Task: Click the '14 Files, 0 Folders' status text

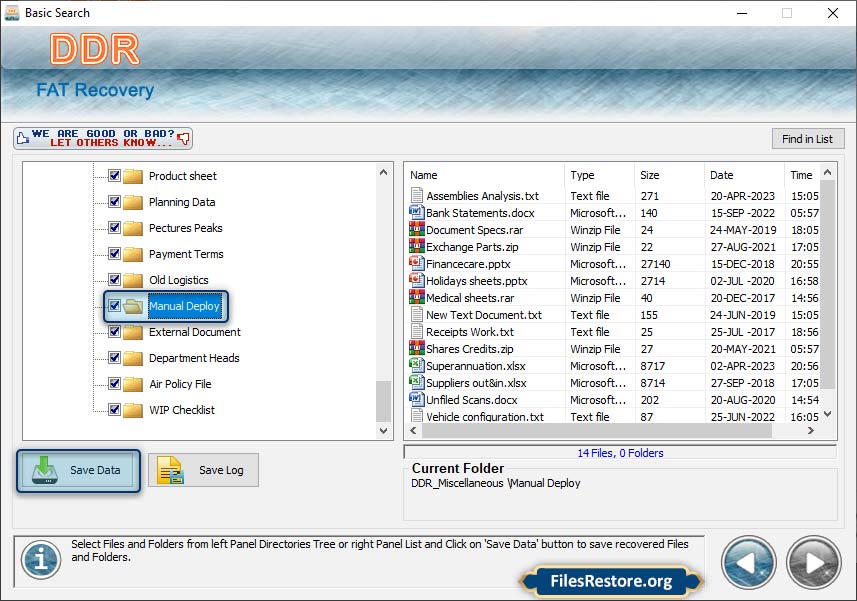Action: click(x=620, y=453)
